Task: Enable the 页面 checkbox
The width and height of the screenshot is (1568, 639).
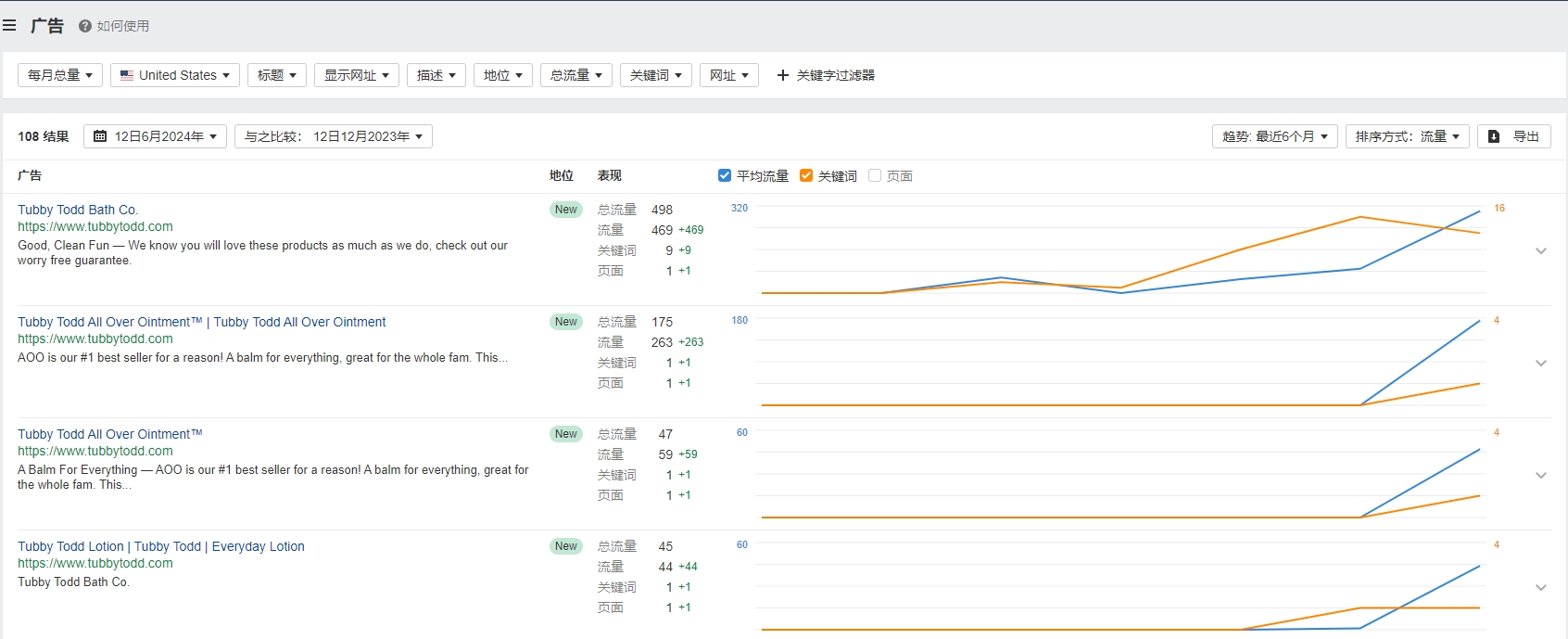Action: point(875,175)
